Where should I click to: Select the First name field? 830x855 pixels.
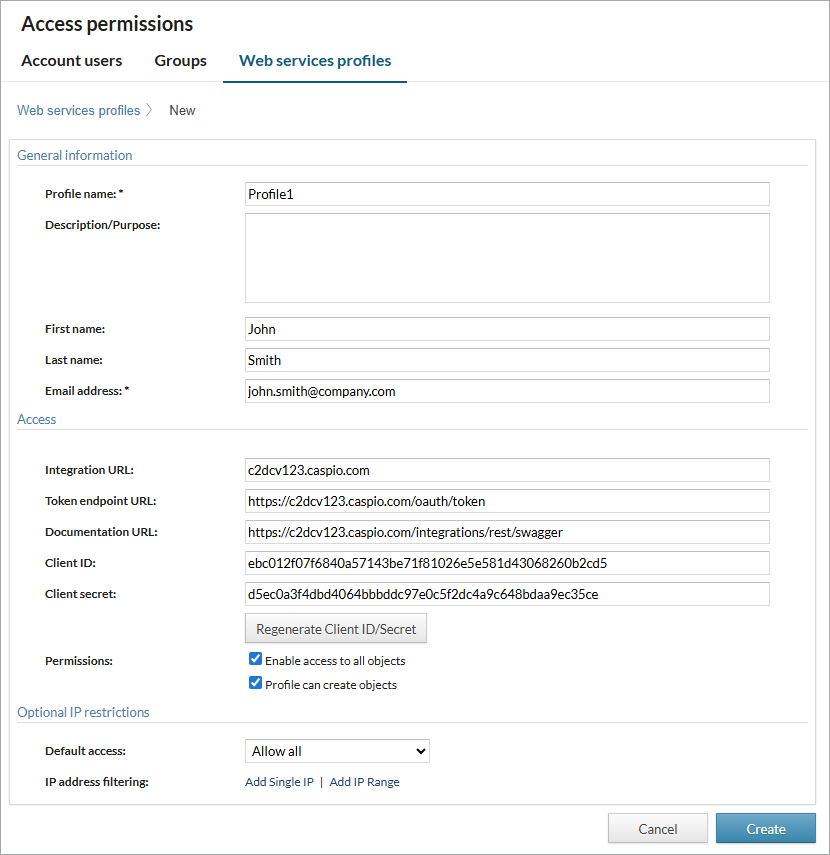(507, 329)
